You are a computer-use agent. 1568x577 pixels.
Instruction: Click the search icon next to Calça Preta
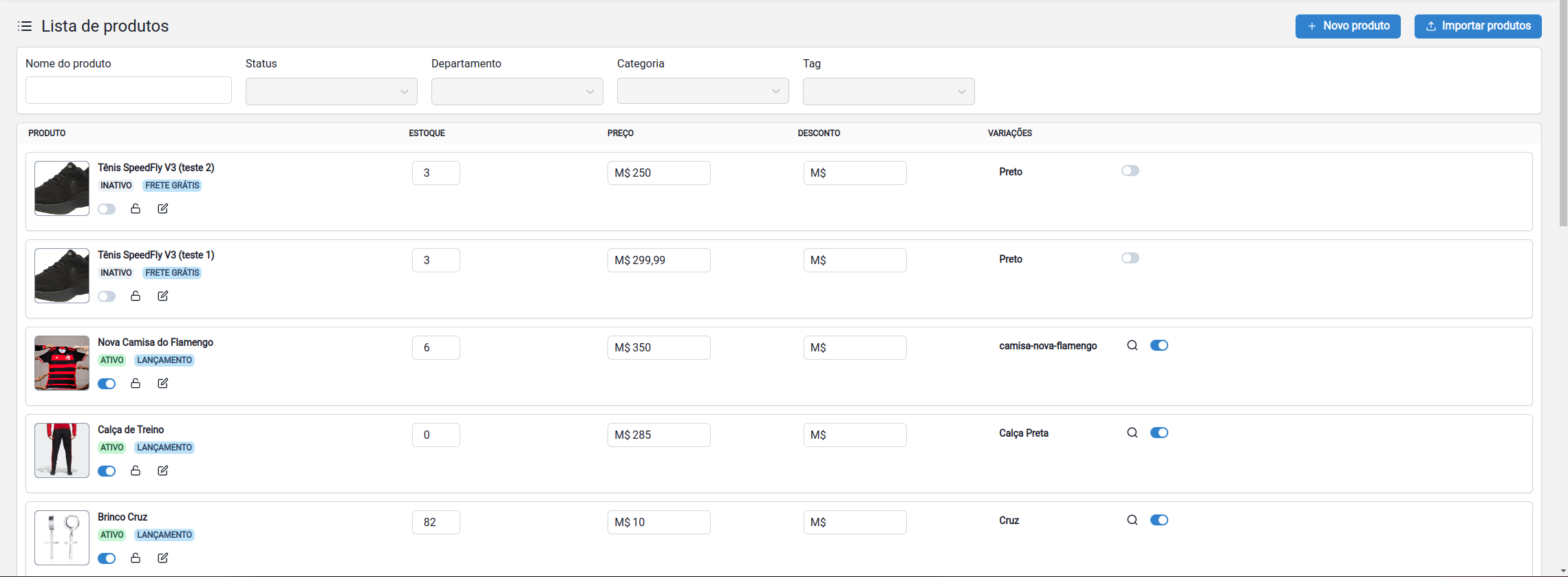tap(1132, 433)
